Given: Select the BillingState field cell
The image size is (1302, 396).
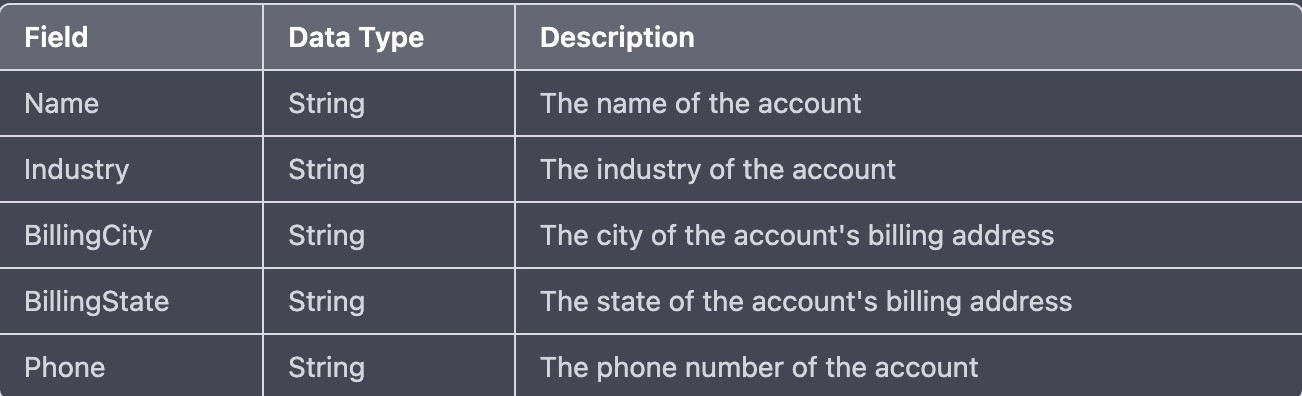Looking at the screenshot, I should [132, 301].
